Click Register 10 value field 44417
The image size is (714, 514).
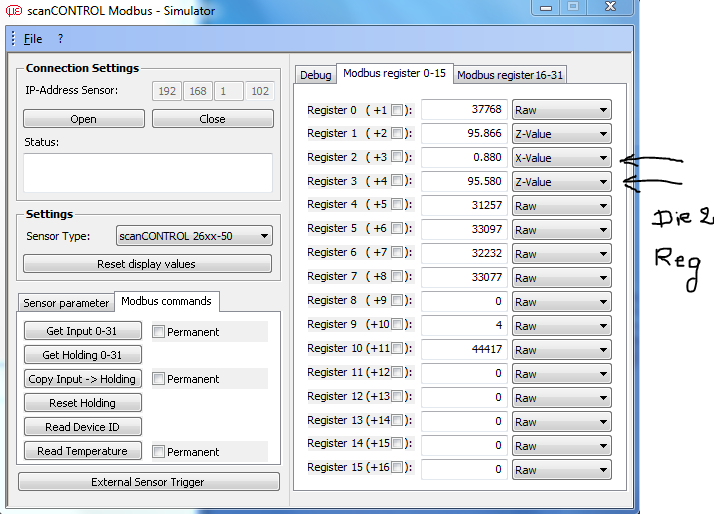(464, 349)
